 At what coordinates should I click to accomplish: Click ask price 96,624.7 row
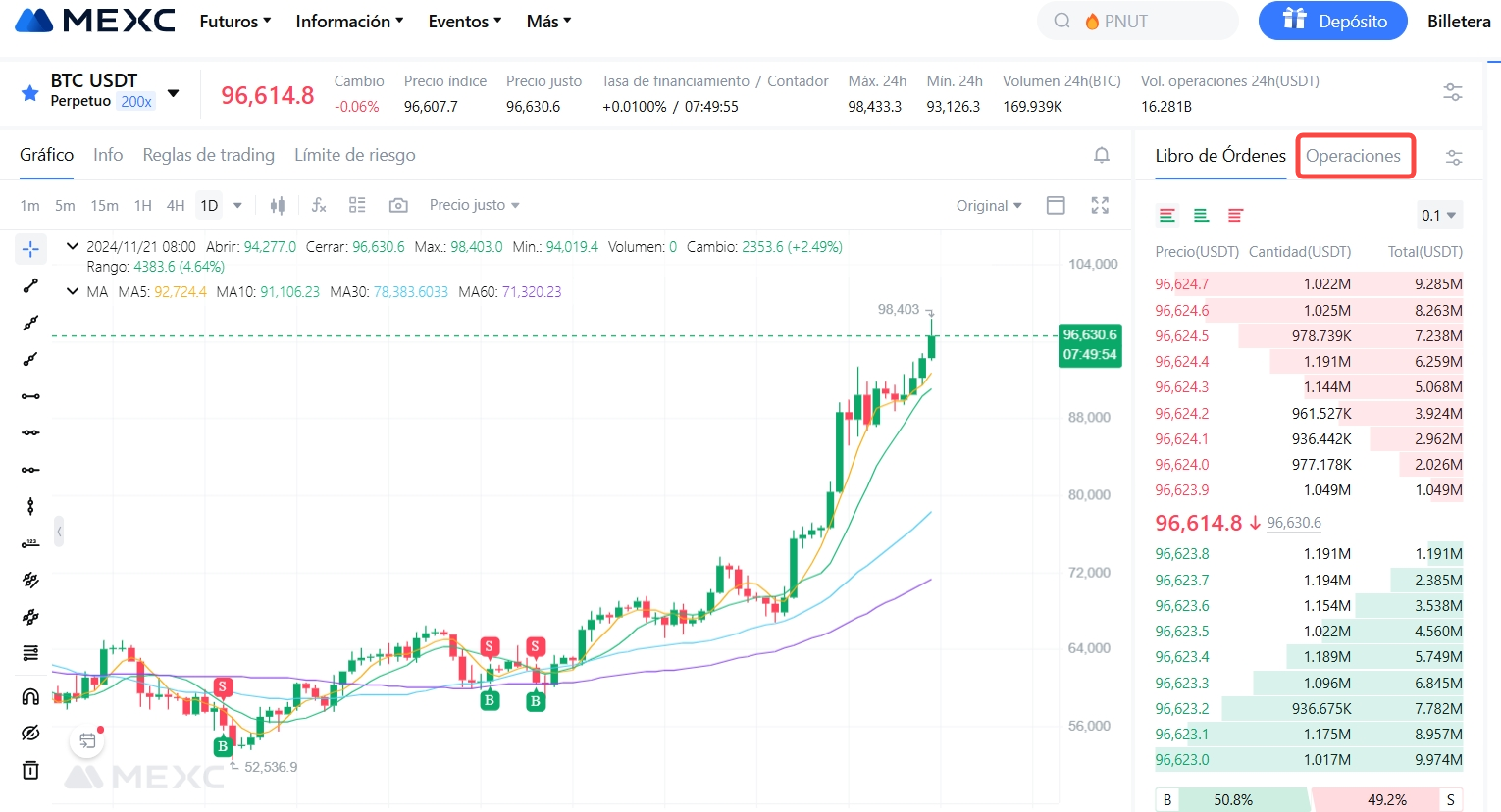click(1309, 284)
